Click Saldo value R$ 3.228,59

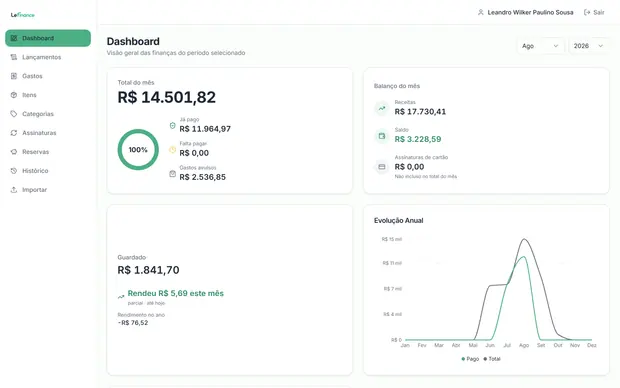(418, 139)
